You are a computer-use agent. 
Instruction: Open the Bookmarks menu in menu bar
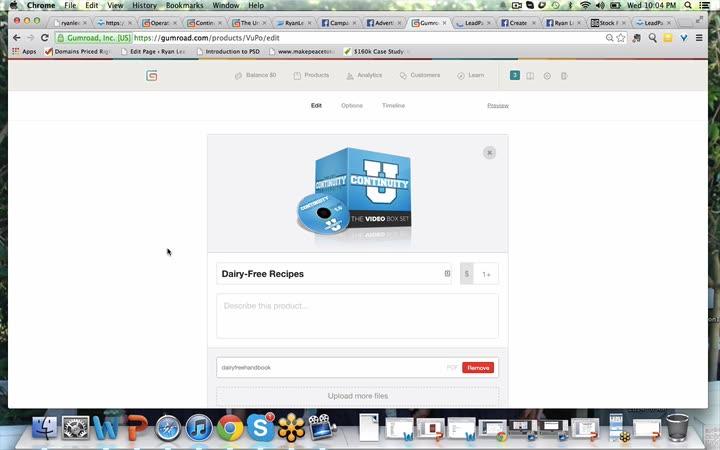tap(184, 5)
